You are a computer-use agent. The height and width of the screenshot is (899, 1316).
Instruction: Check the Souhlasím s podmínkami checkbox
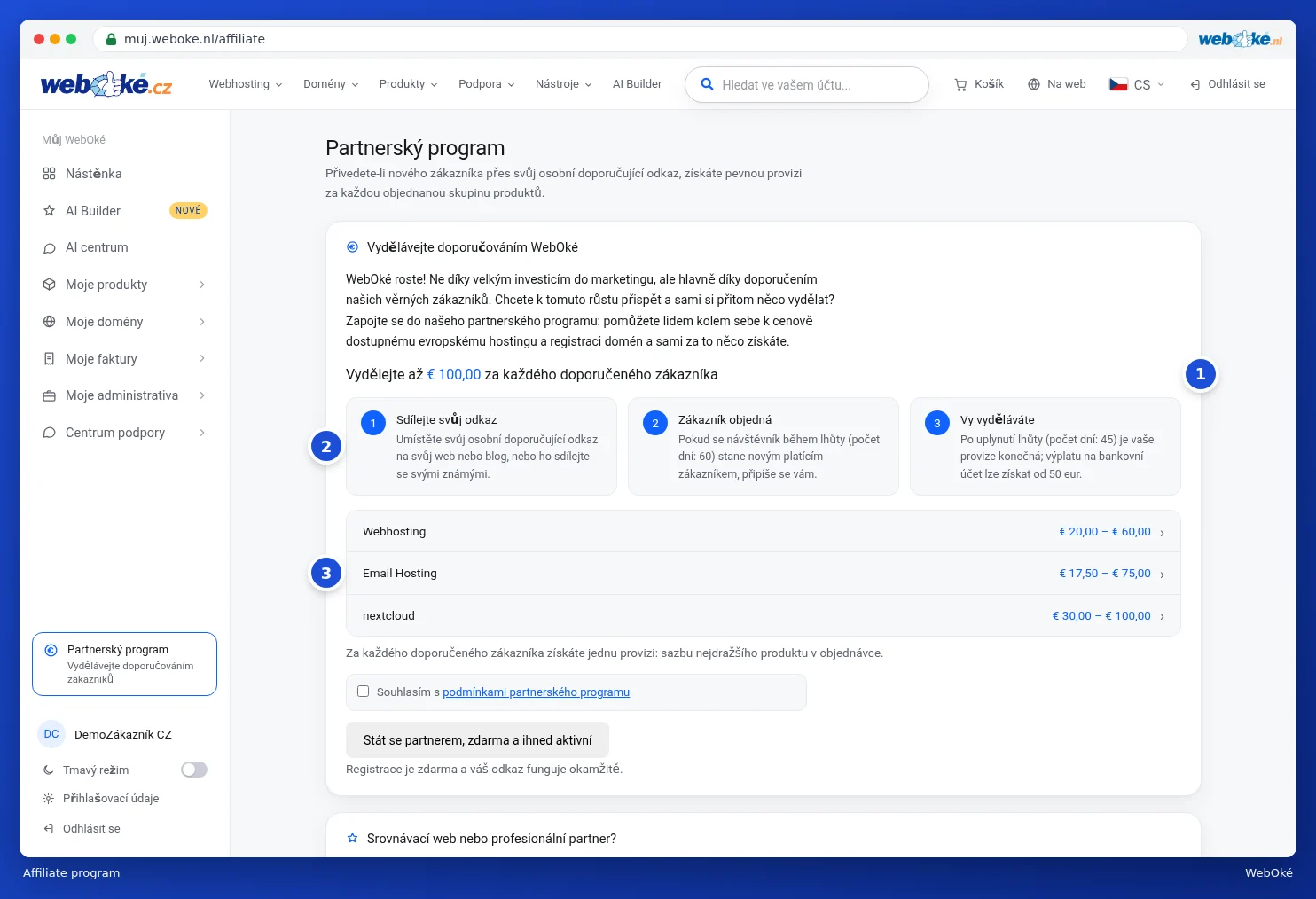(x=363, y=692)
